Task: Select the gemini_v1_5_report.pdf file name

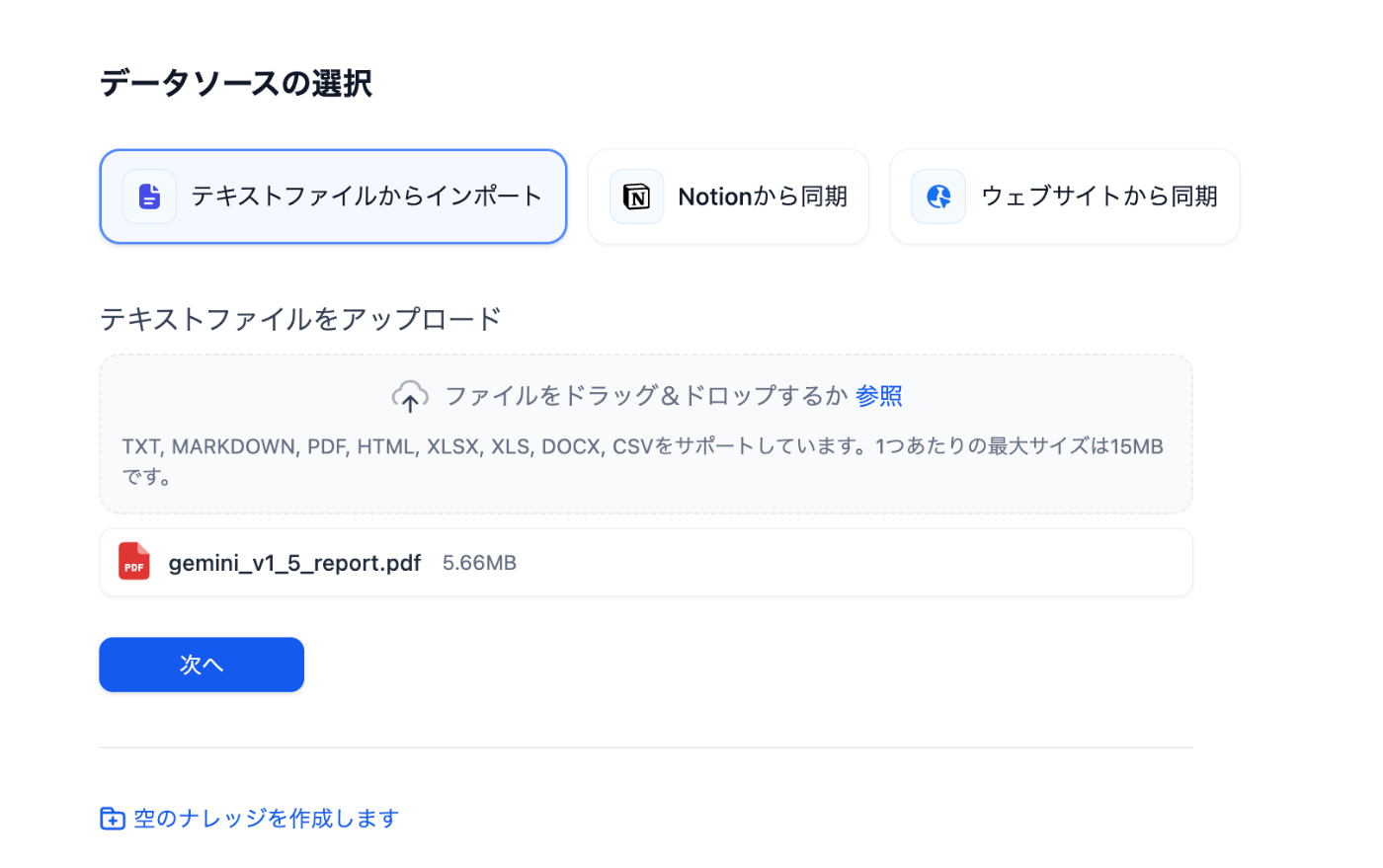Action: (294, 563)
